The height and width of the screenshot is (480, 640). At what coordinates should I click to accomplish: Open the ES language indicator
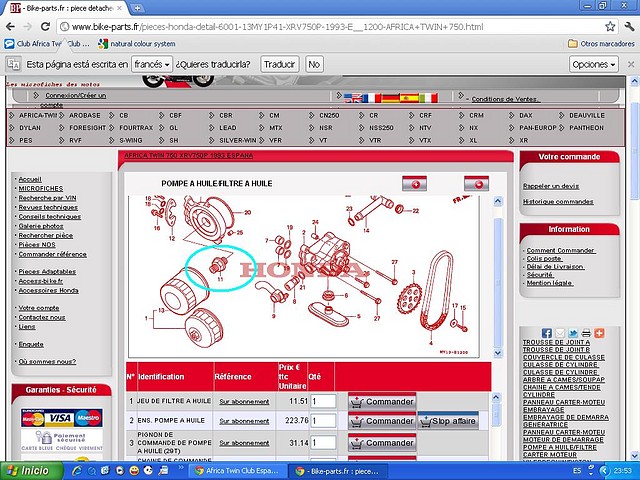577,471
